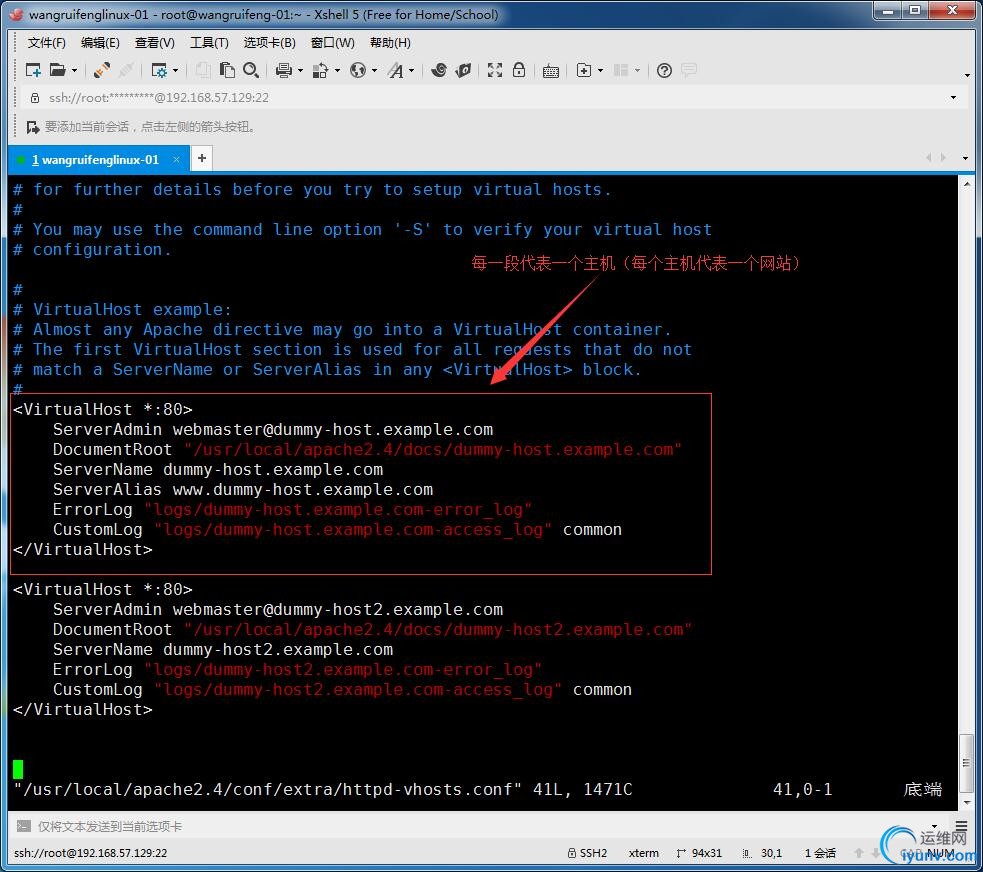Click the Paste clipboard icon
This screenshot has height=872, width=983.
[226, 70]
